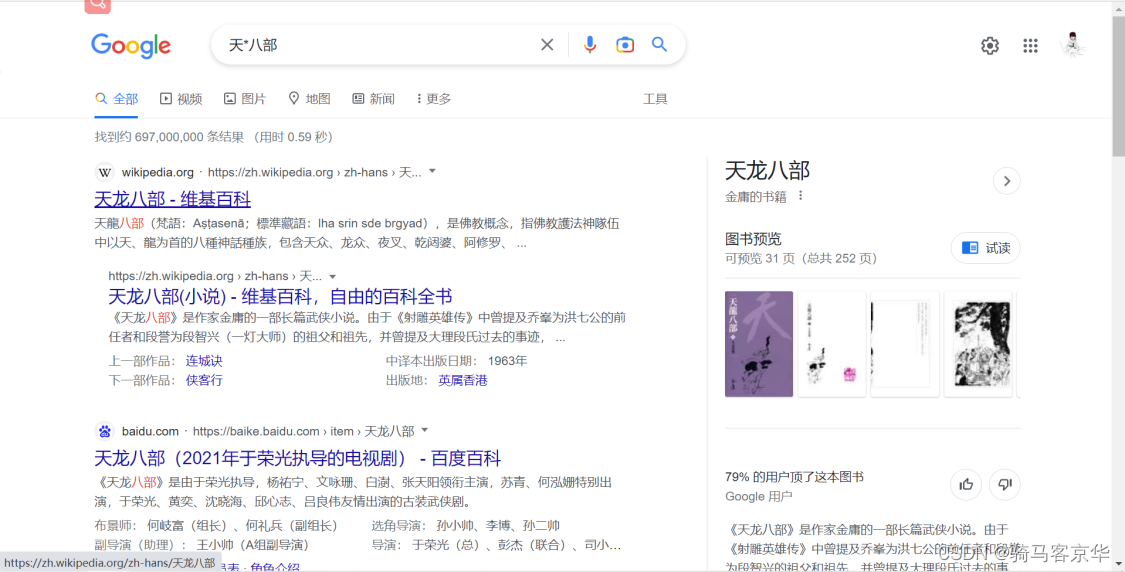Viewport: 1125px width, 572px height.
Task: Expand the sub-result zh-hans URL dropdown arrow
Action: [x=332, y=276]
